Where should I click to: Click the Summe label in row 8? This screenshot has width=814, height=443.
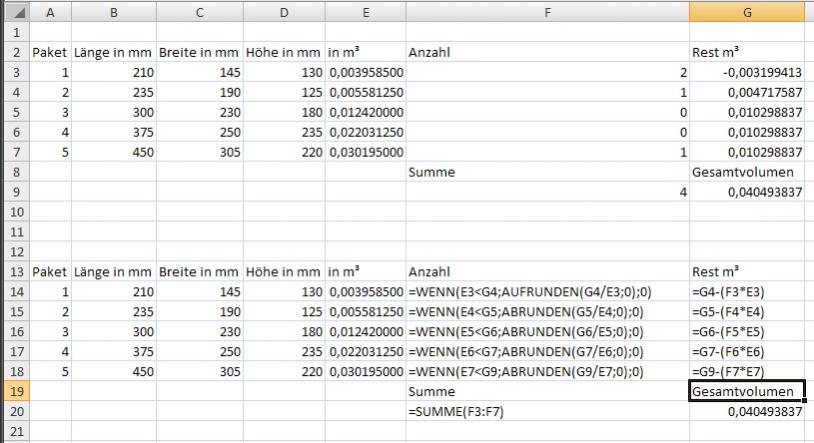point(546,171)
